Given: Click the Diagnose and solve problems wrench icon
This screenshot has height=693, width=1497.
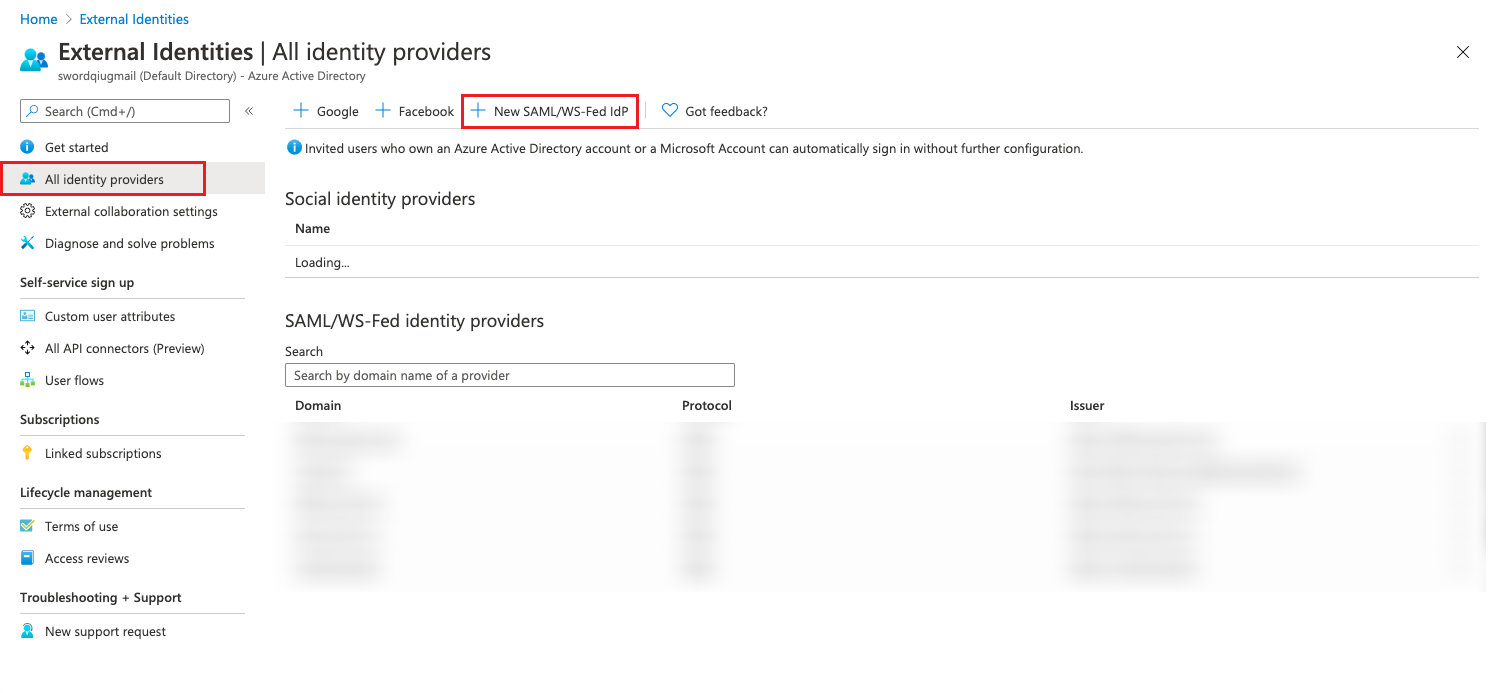Looking at the screenshot, I should tap(28, 243).
